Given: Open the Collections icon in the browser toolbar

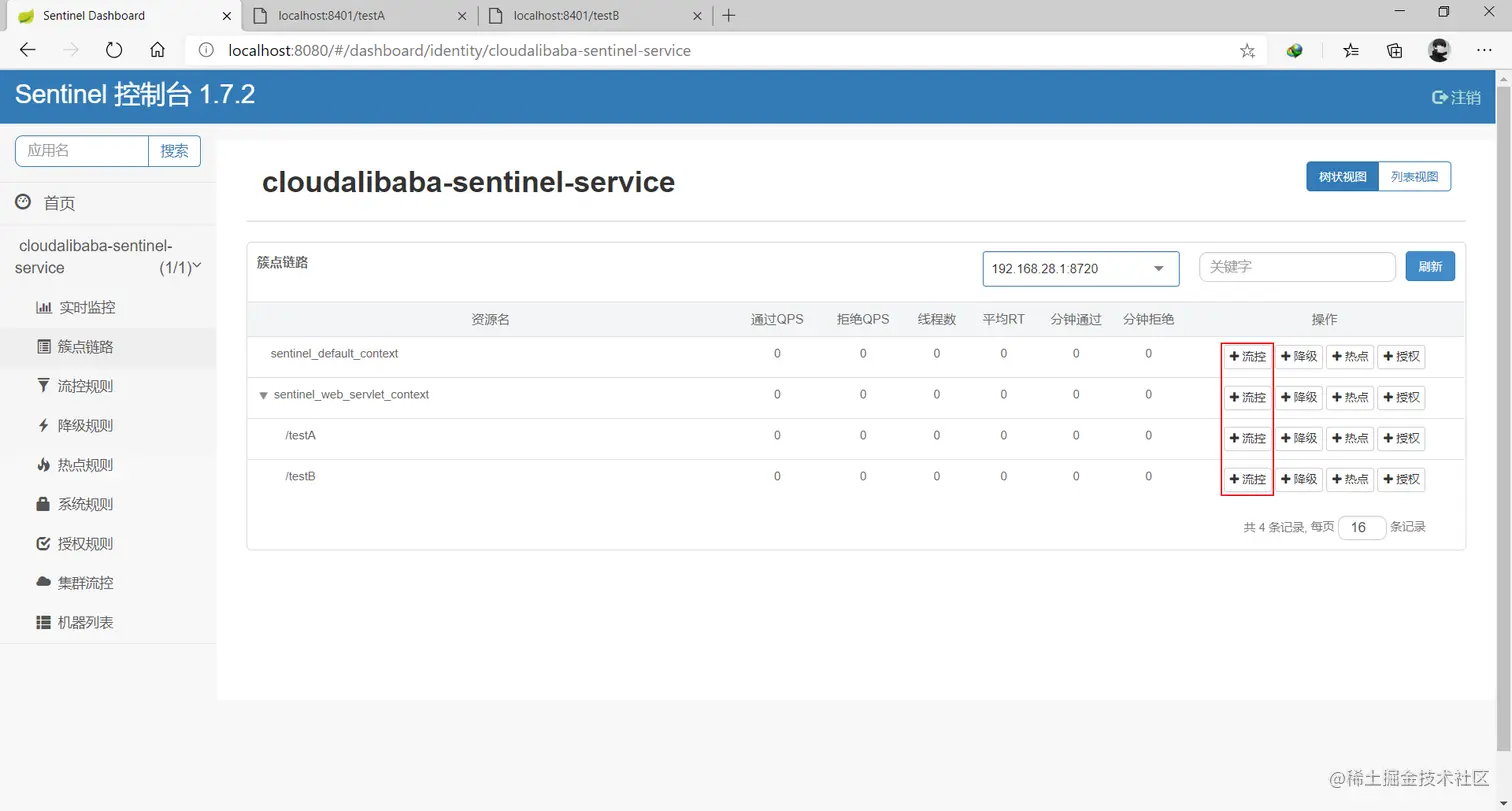Looking at the screenshot, I should [1395, 50].
